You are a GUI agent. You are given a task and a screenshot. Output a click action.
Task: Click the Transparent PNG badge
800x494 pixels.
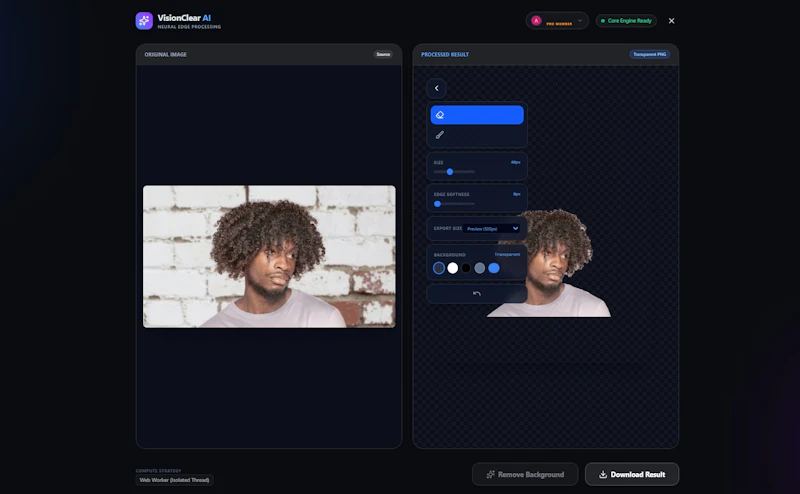click(649, 54)
